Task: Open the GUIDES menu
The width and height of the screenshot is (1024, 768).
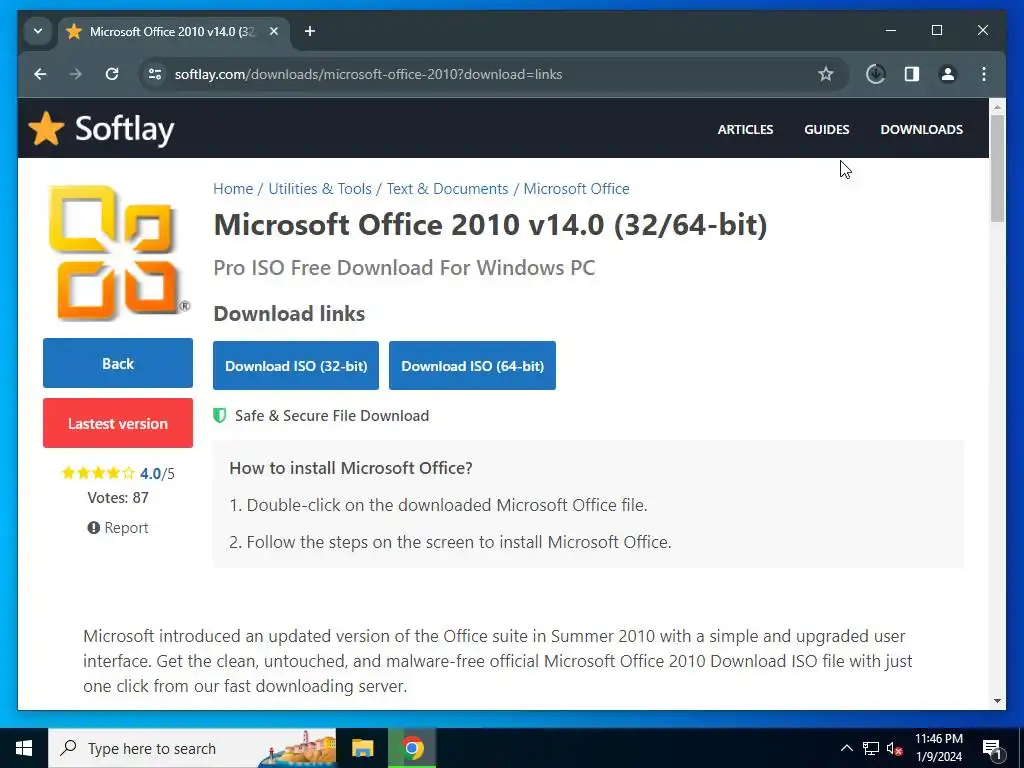Action: [827, 129]
